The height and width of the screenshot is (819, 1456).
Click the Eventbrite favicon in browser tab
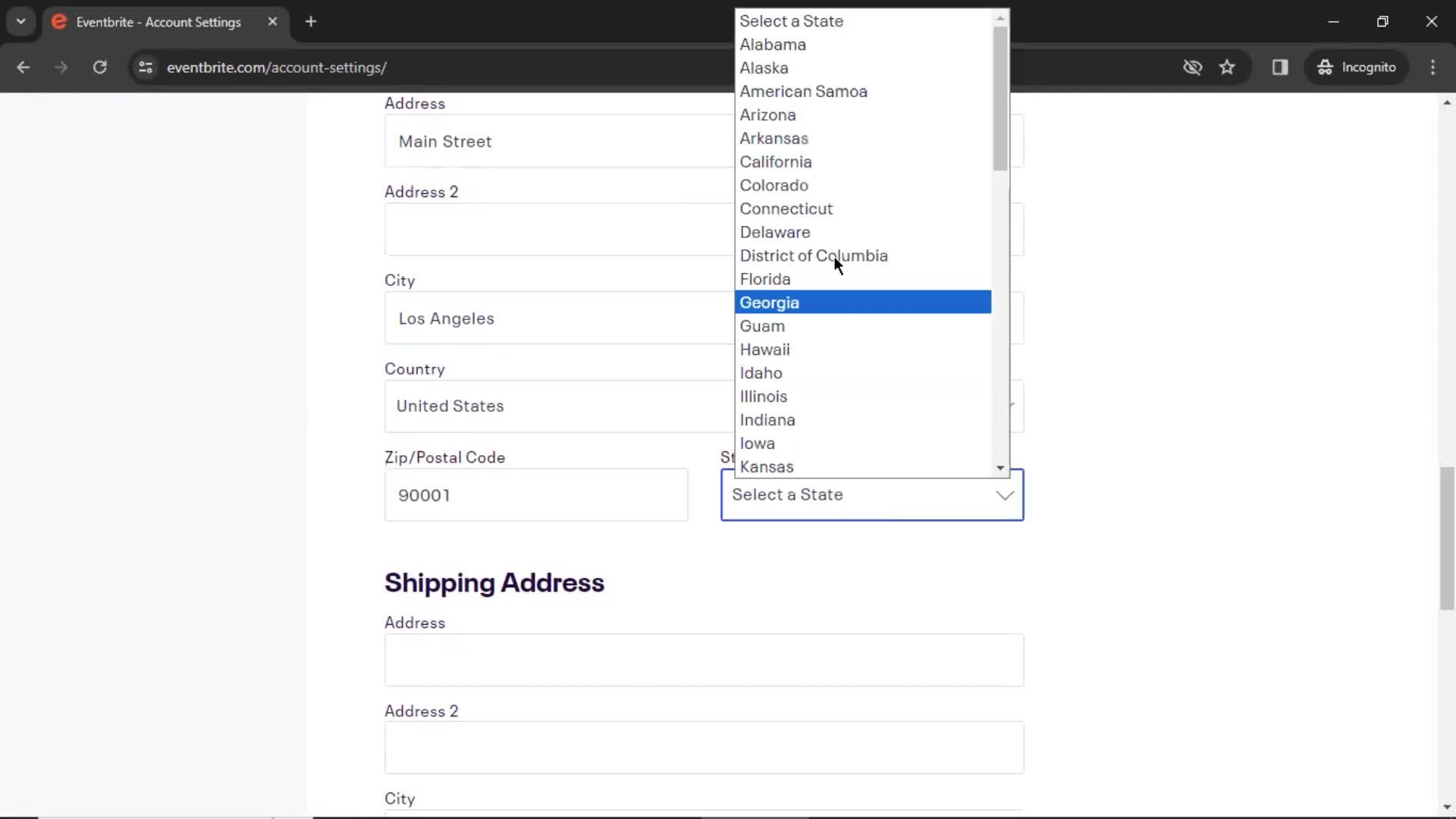tap(57, 22)
